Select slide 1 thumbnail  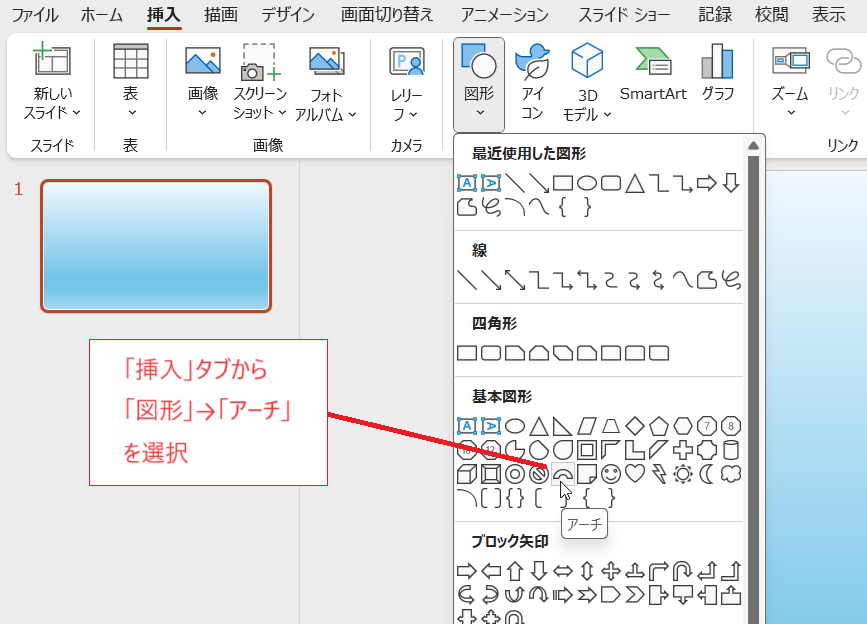coord(156,246)
